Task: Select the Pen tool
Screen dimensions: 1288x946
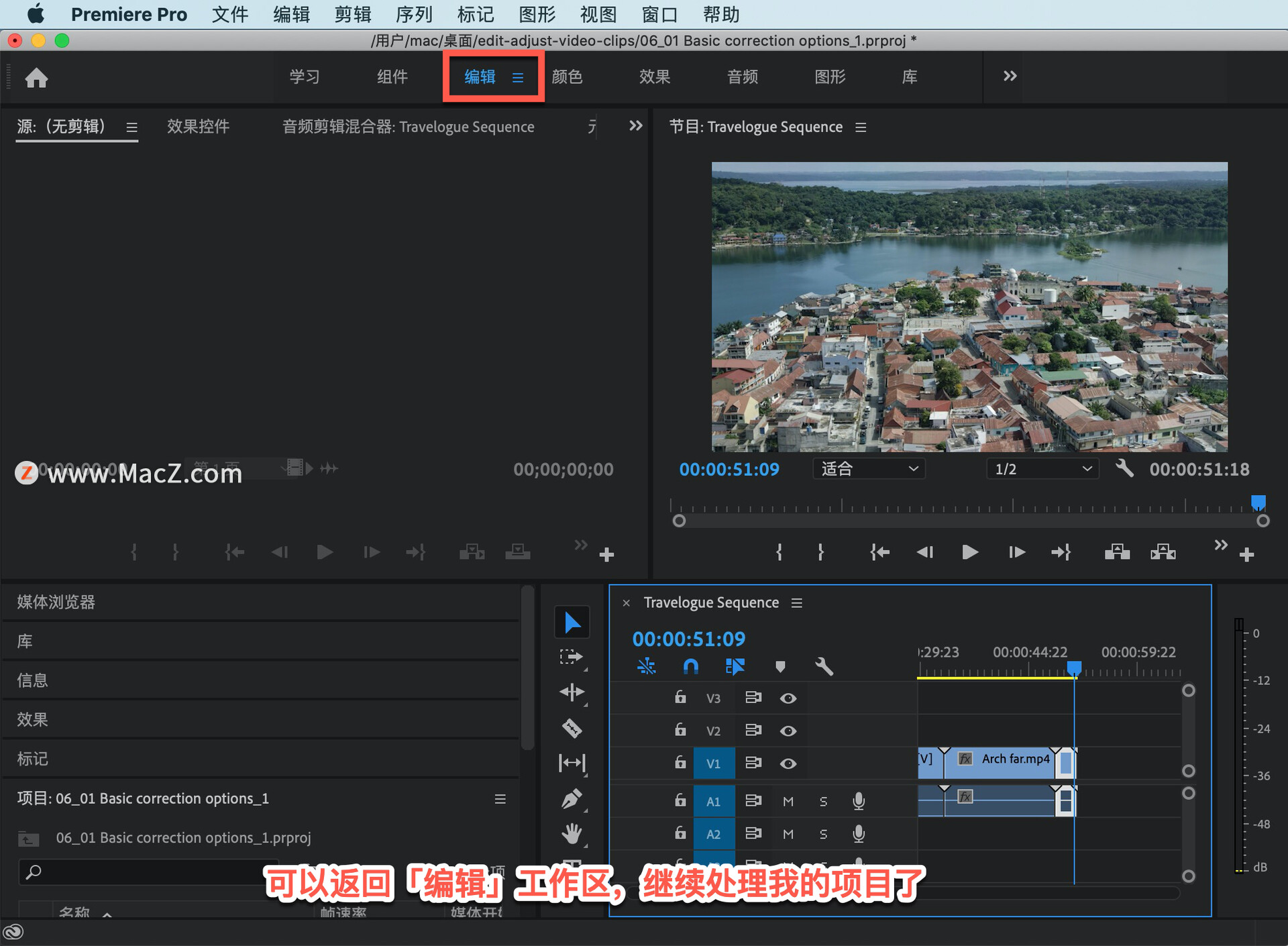Action: tap(572, 798)
